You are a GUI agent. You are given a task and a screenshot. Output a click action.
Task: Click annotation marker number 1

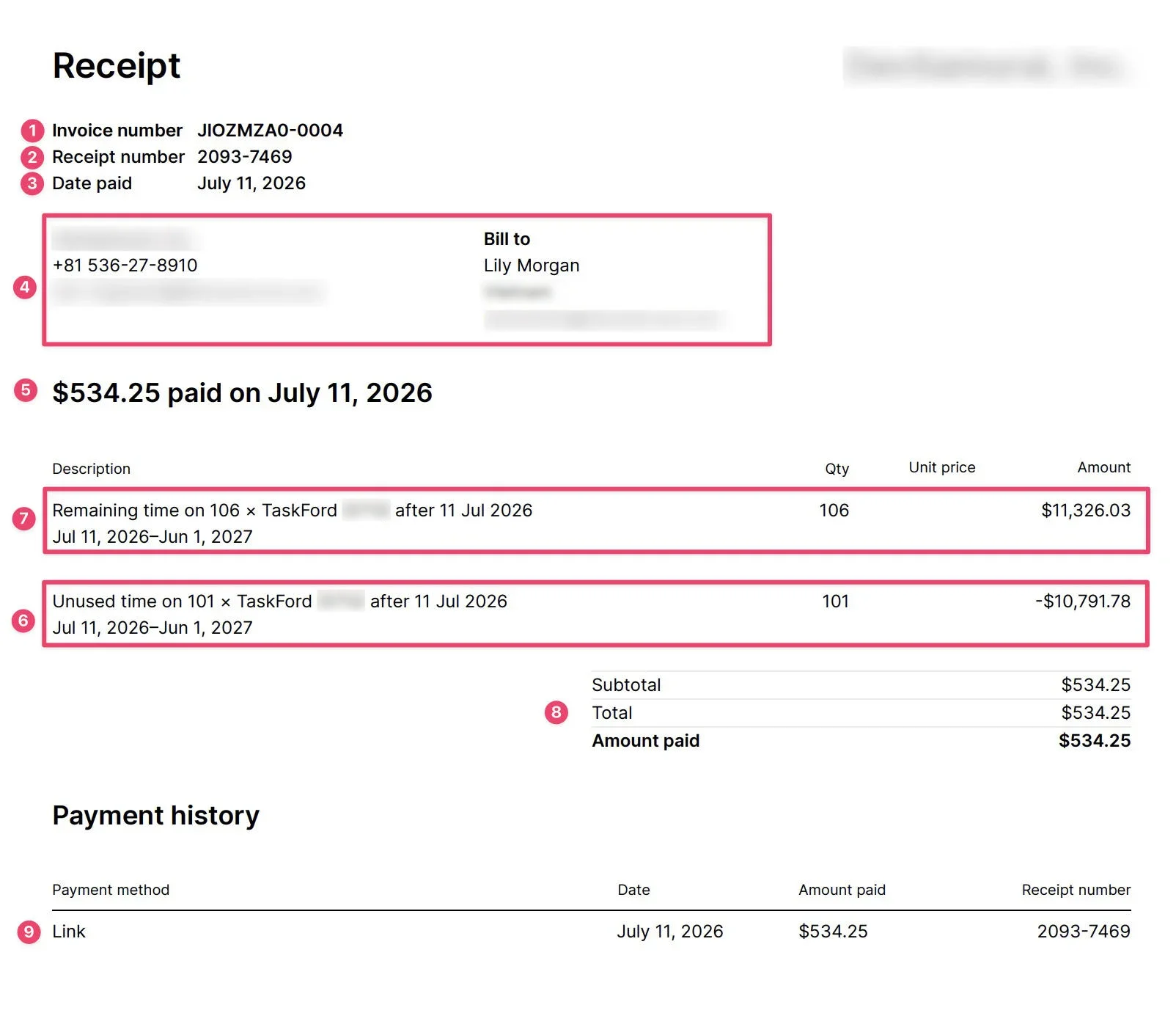tap(32, 131)
